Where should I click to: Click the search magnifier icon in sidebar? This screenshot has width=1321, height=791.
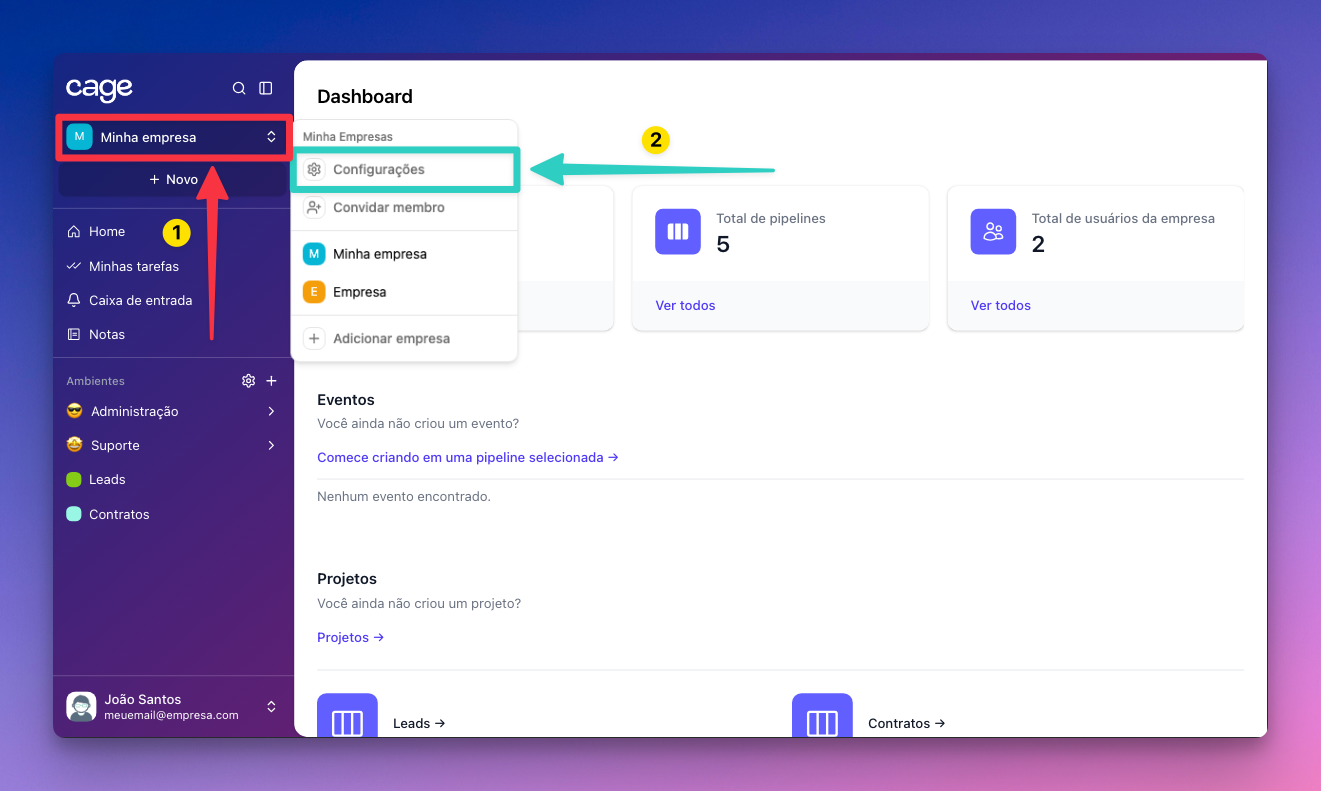239,88
